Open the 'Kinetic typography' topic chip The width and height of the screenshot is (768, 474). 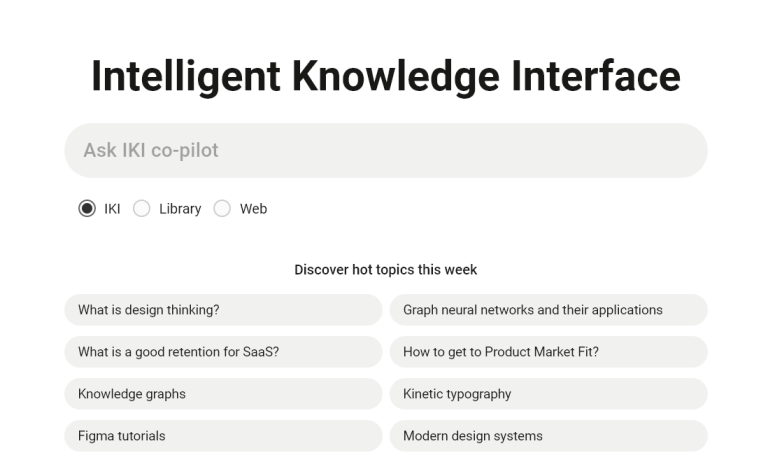click(549, 394)
